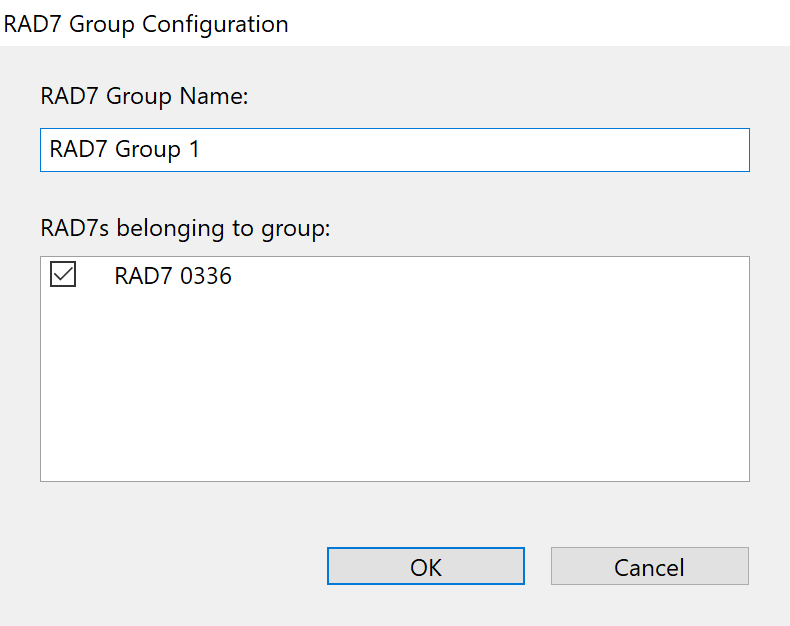Click blank space right of RAD7 0336
Image resolution: width=790 pixels, height=626 pixels.
[500, 277]
